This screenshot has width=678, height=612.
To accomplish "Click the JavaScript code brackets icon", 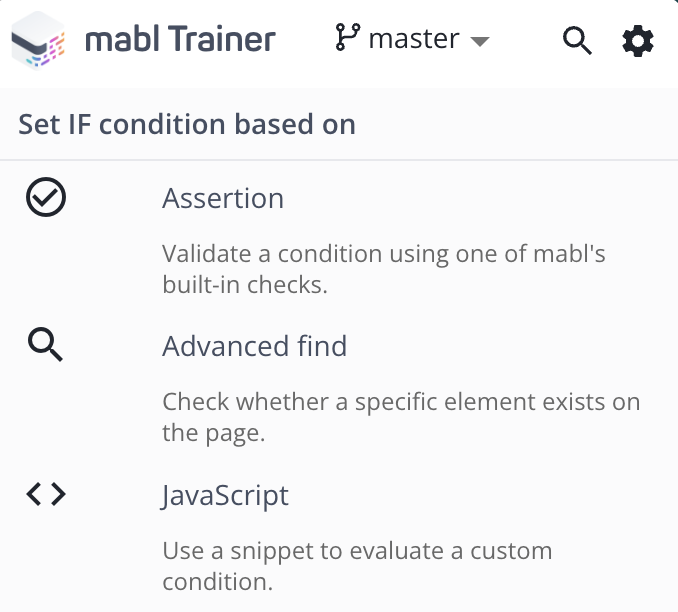I will [45, 494].
